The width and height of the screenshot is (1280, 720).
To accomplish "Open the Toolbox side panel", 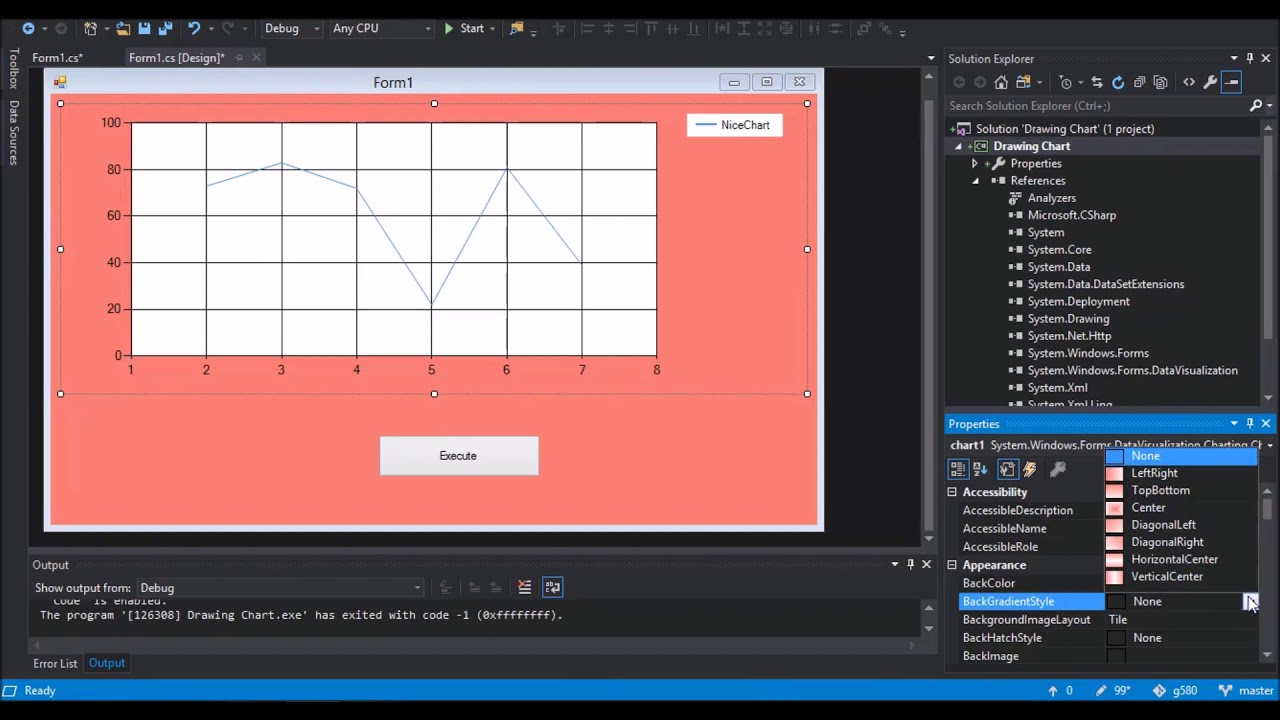I will [13, 69].
